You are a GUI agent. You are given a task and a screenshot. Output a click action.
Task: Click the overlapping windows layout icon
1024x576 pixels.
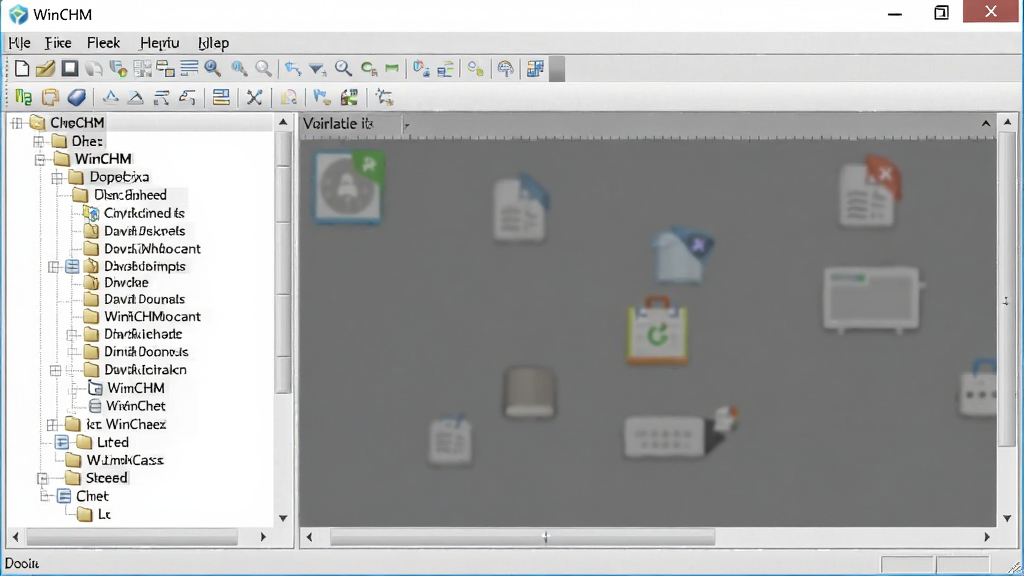coord(165,69)
